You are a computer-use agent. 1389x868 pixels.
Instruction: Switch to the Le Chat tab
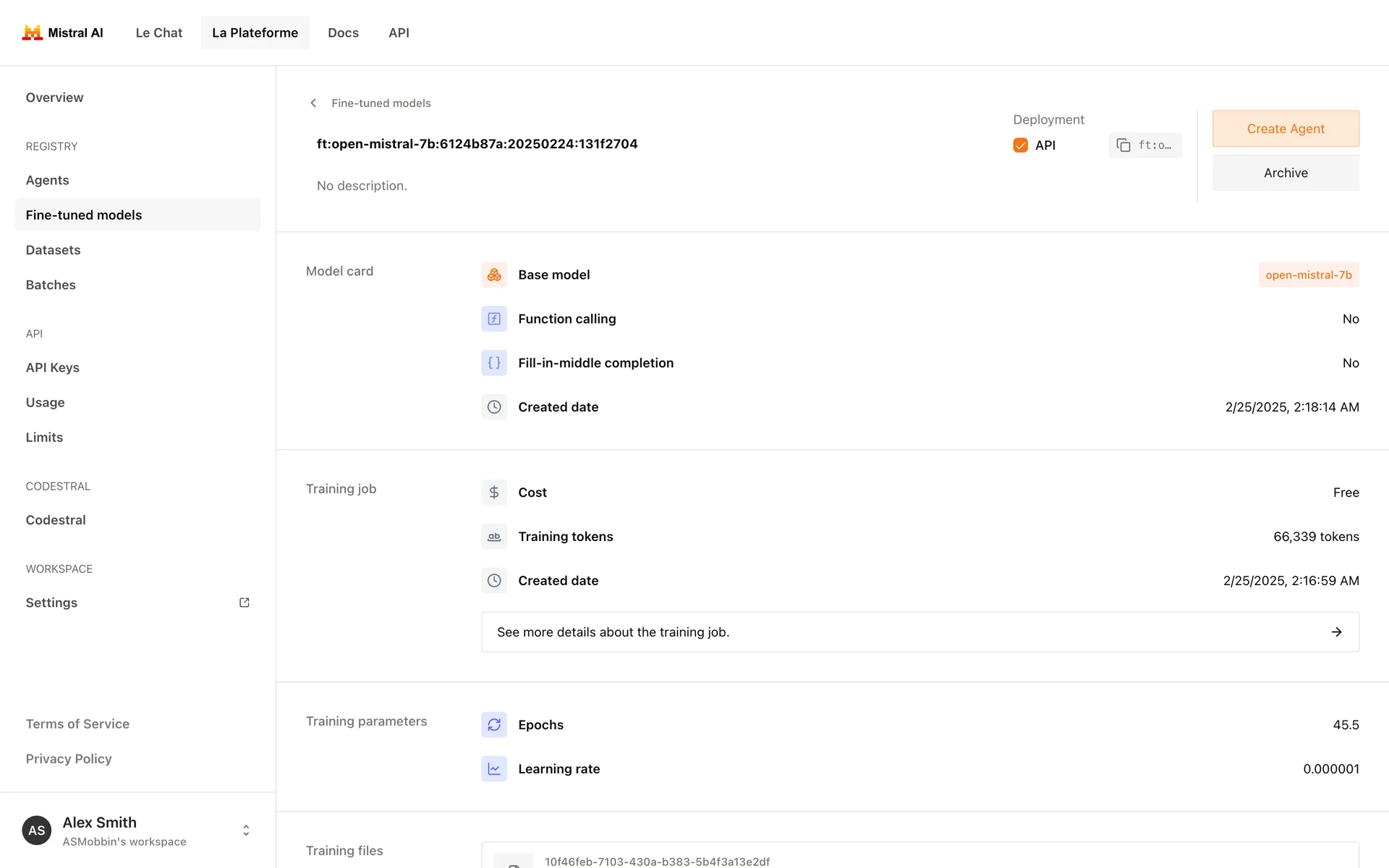158,33
